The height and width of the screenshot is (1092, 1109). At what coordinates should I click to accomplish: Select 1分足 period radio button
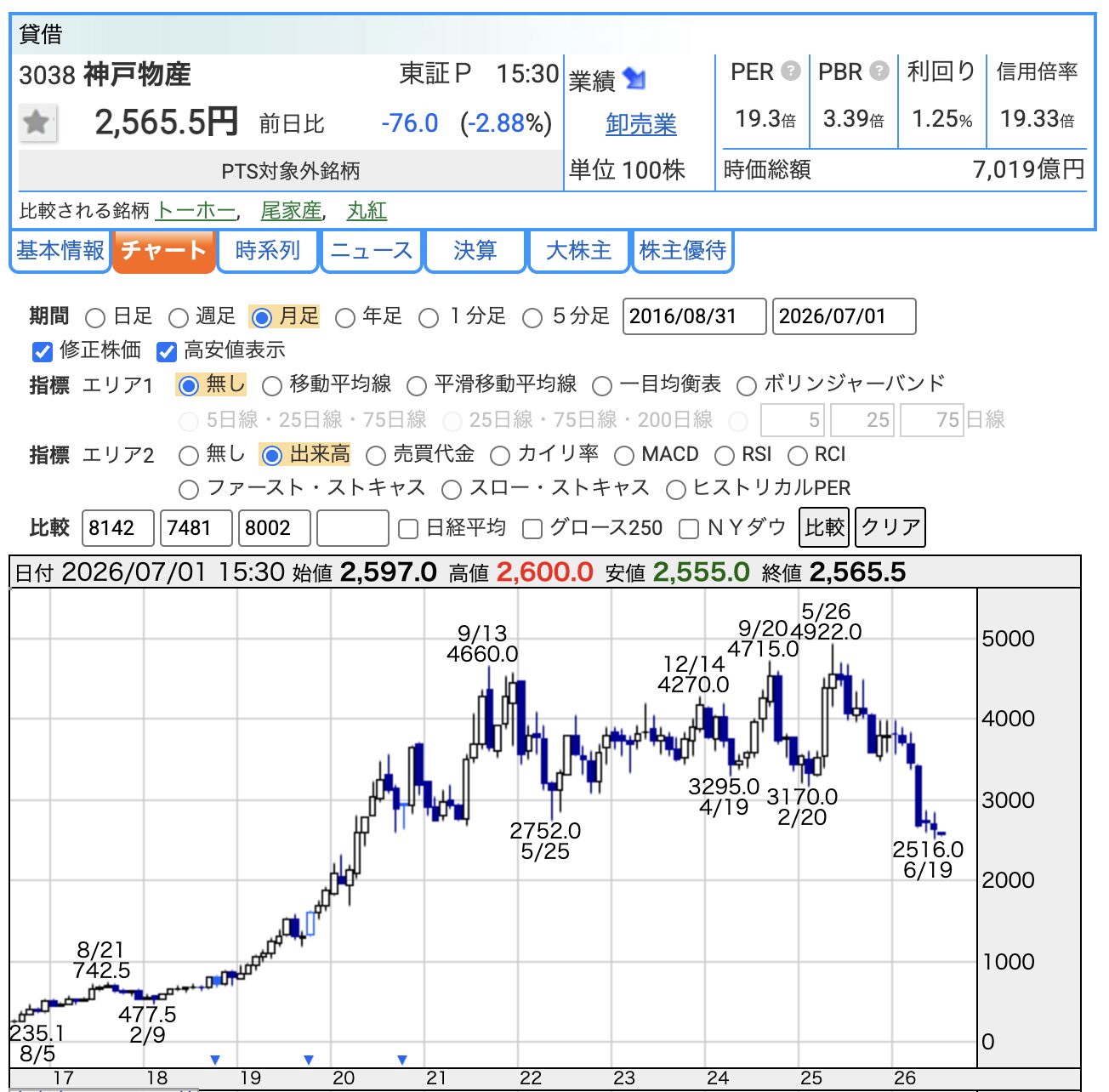pos(429,318)
